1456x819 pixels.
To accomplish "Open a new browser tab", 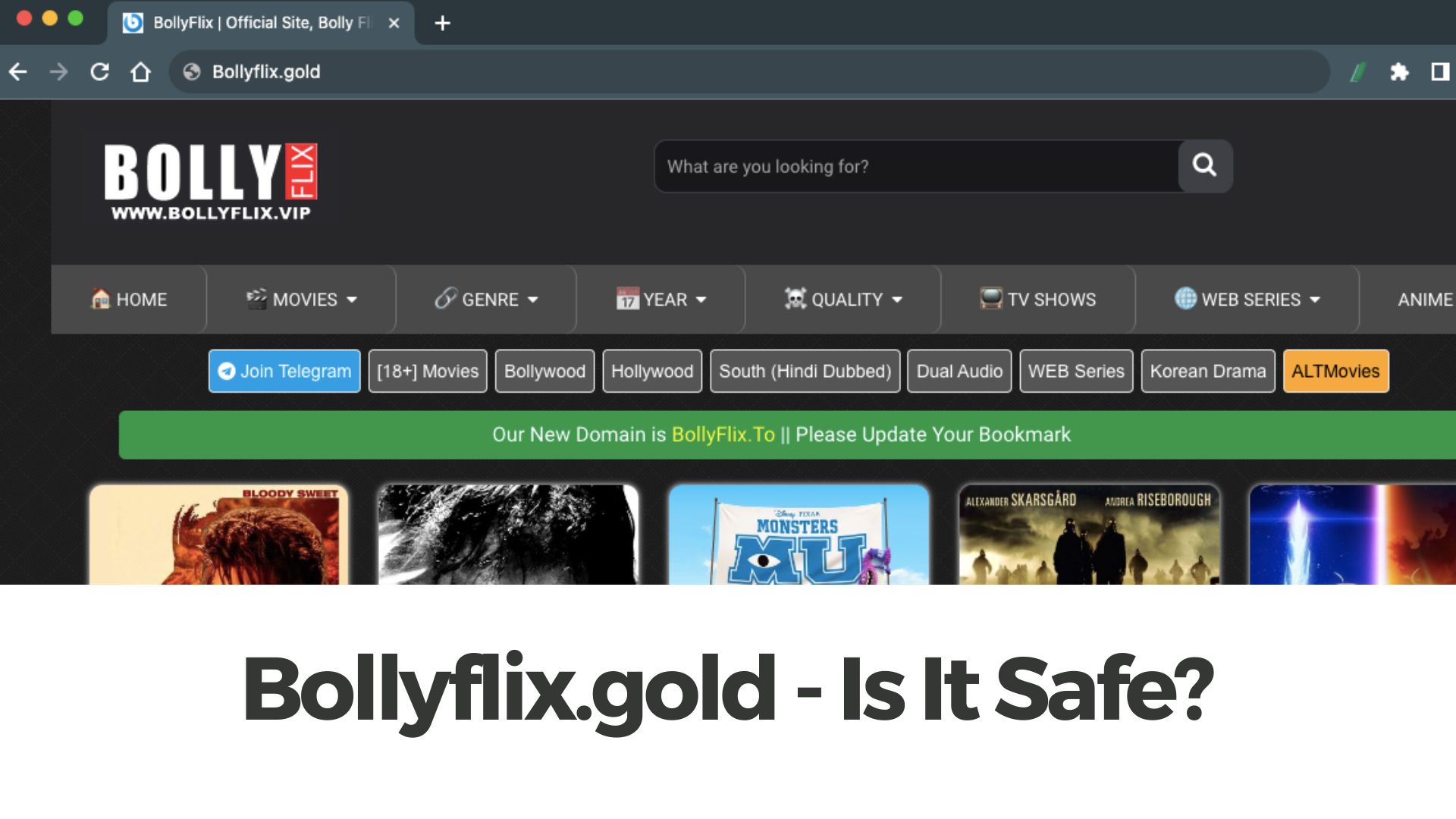I will coord(443,24).
